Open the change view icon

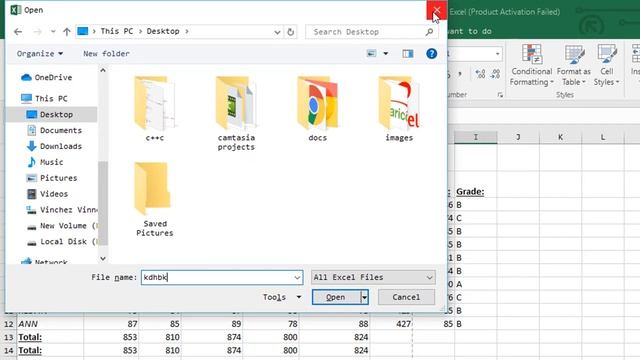(x=371, y=53)
